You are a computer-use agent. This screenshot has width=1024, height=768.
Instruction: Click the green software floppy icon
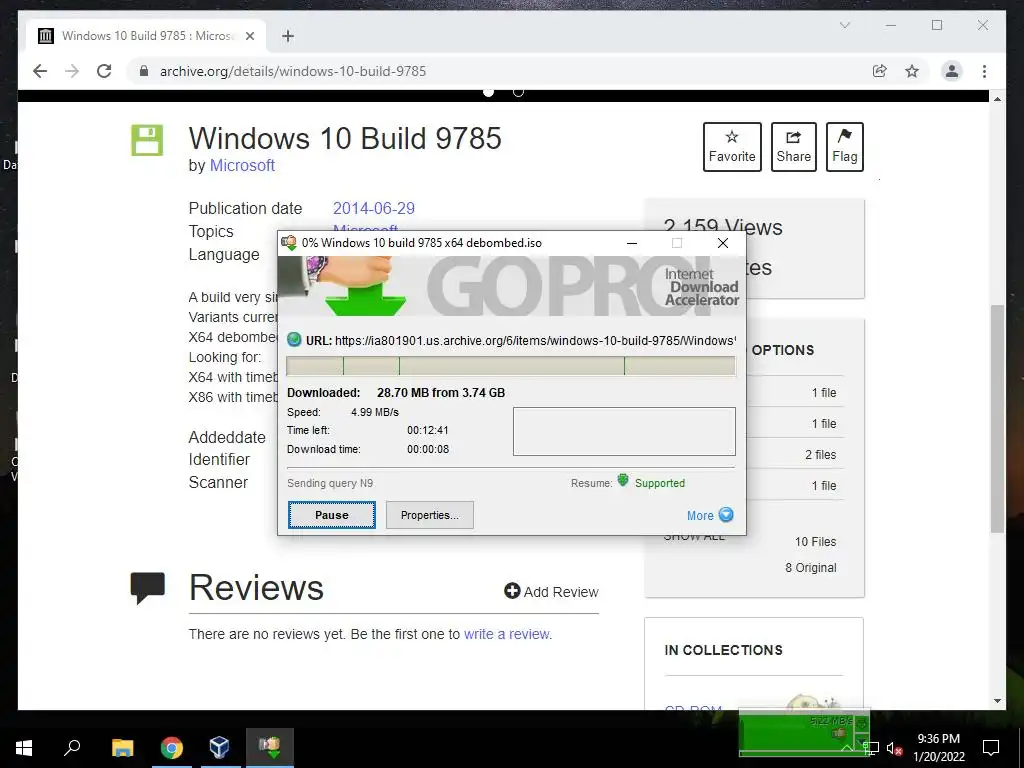click(147, 140)
